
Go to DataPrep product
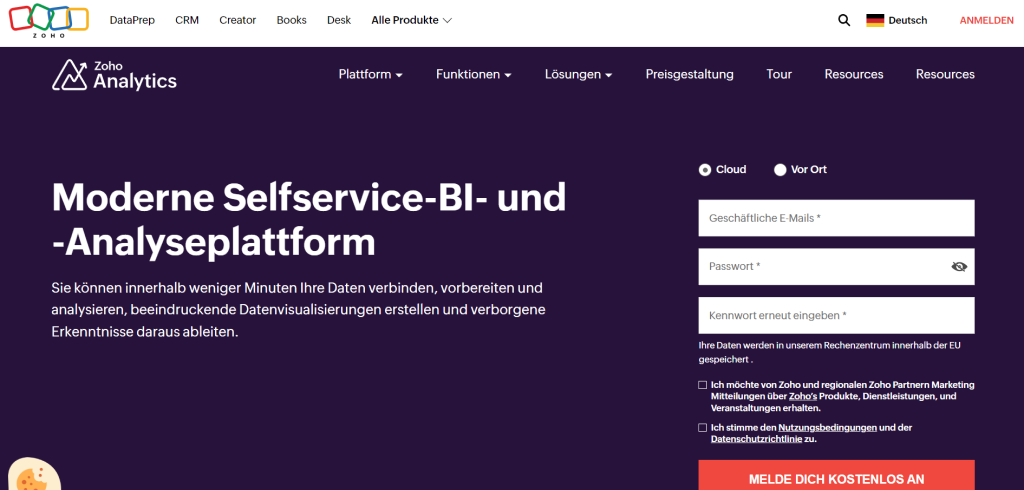click(x=132, y=20)
